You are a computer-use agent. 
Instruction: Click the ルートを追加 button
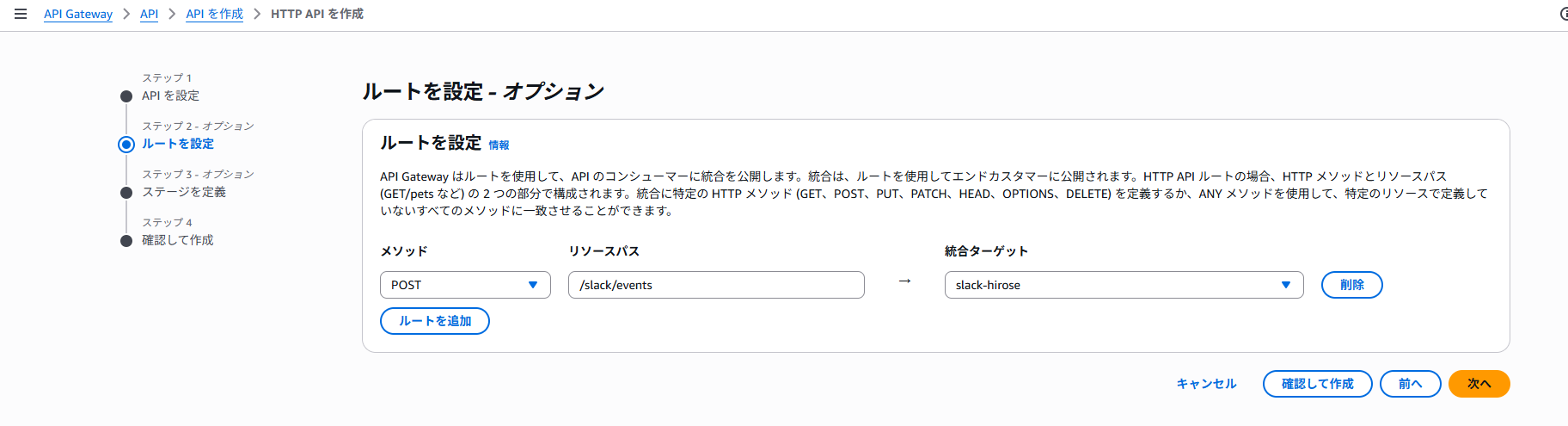pos(435,321)
